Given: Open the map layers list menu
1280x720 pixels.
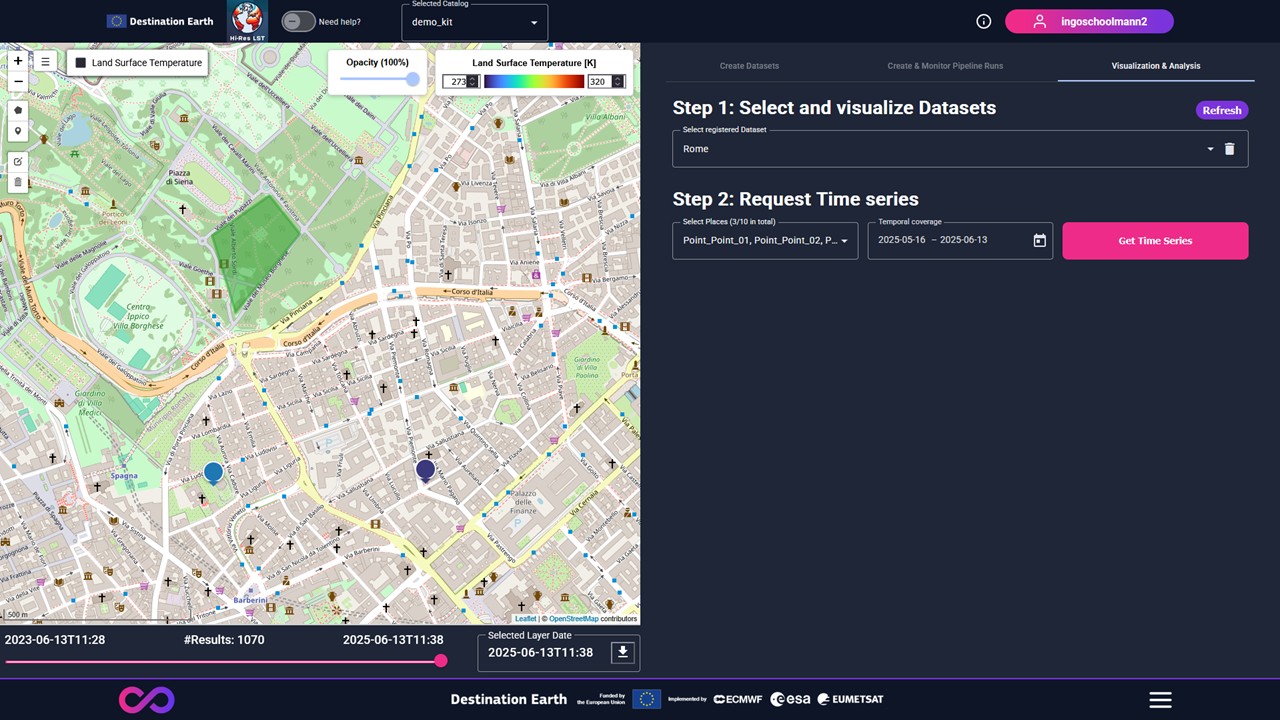Looking at the screenshot, I should click(x=45, y=62).
